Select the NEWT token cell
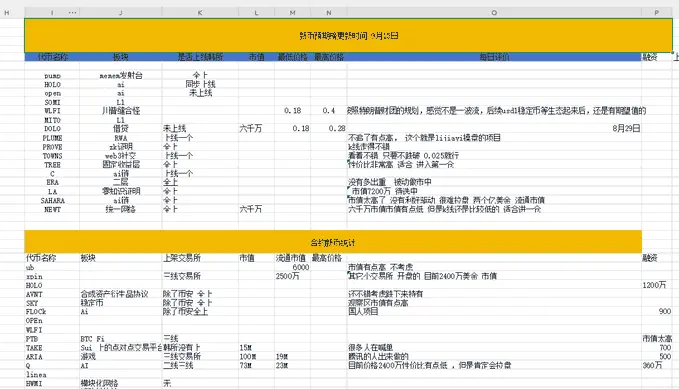This screenshot has width=679, height=389. [52, 209]
